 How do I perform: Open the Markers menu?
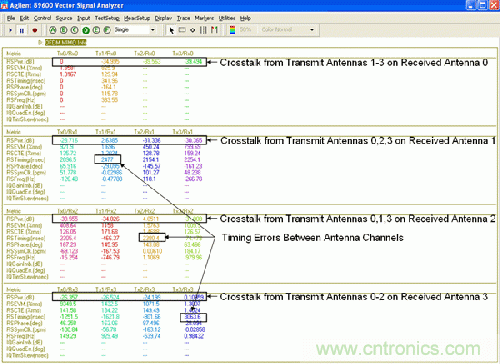204,18
